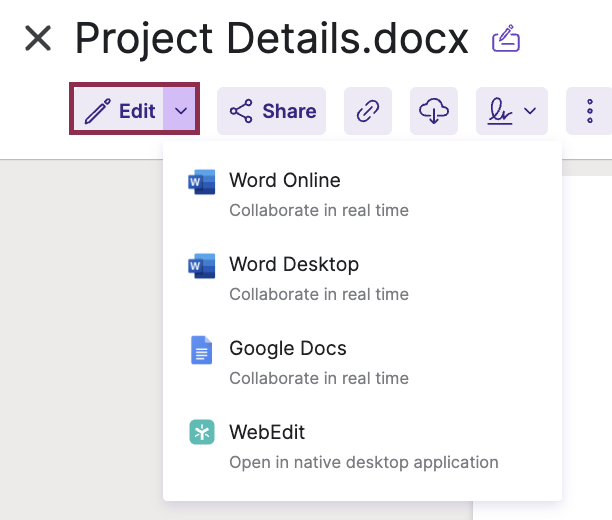Open the Edit dropdown arrow
Screen dimensions: 612x520
tap(181, 111)
